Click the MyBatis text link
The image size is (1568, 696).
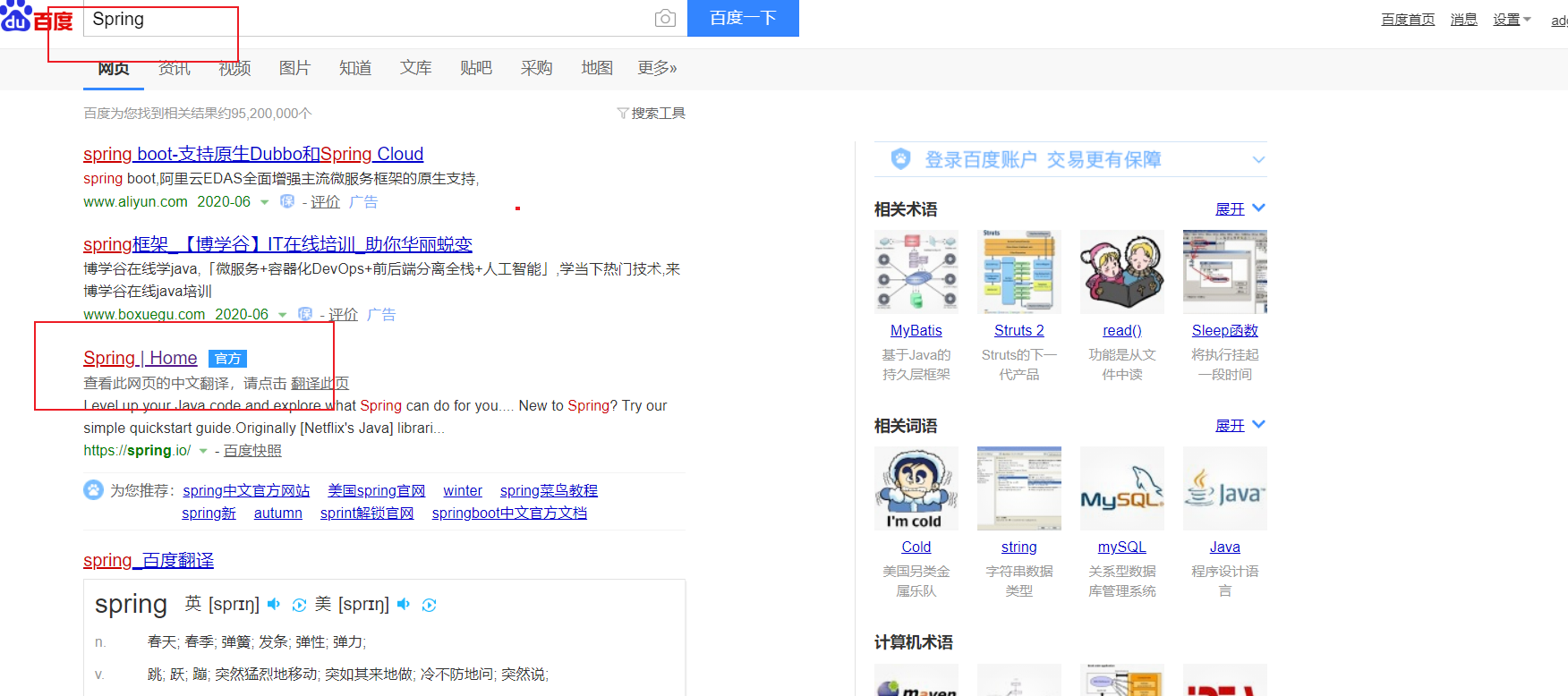pos(916,331)
